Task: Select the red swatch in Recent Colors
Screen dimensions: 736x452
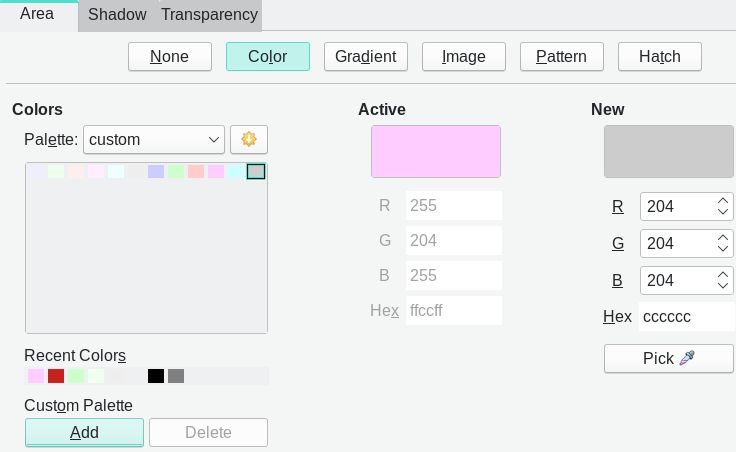Action: pyautogui.click(x=56, y=376)
